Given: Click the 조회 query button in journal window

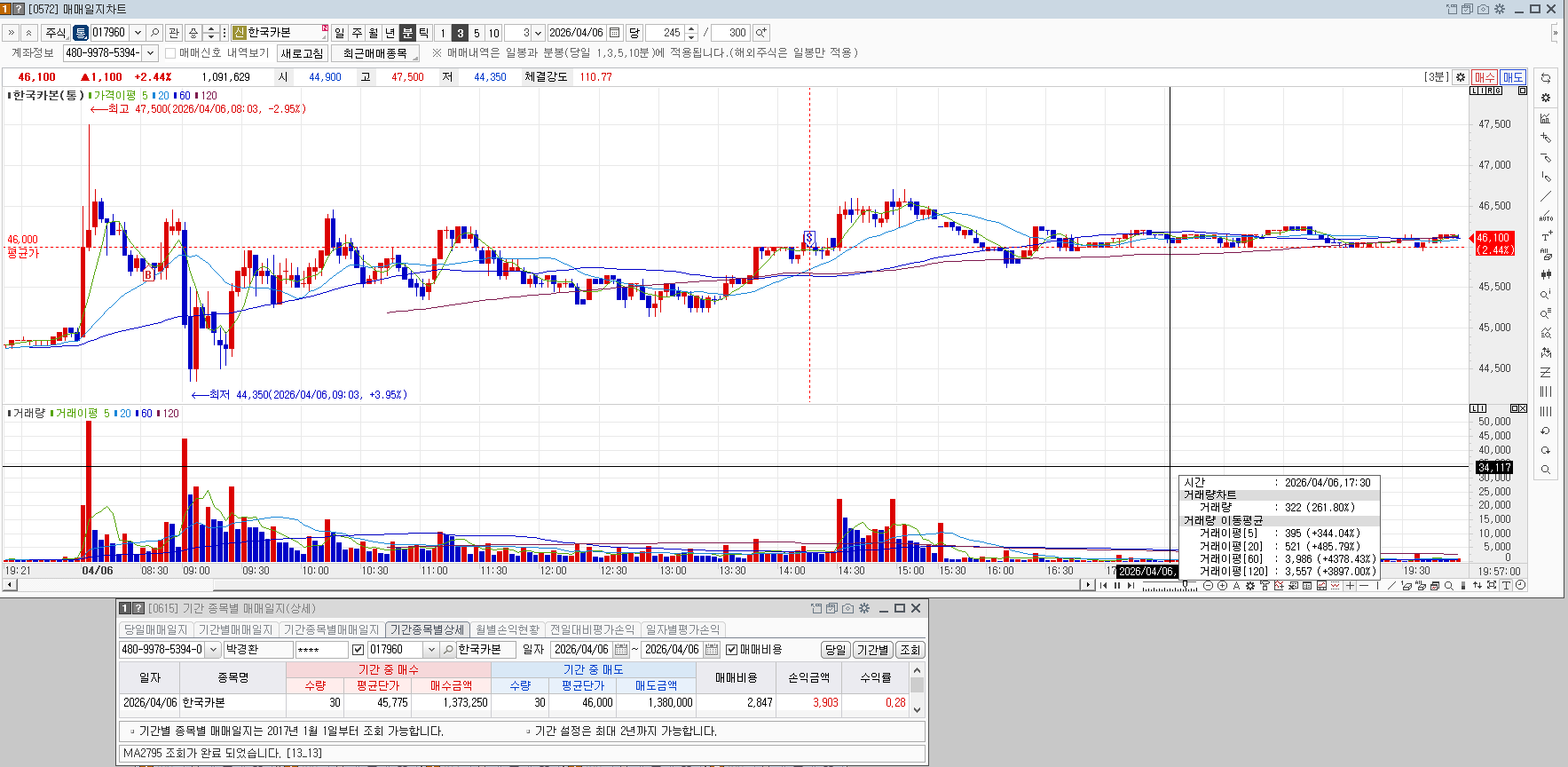Looking at the screenshot, I should [x=910, y=650].
